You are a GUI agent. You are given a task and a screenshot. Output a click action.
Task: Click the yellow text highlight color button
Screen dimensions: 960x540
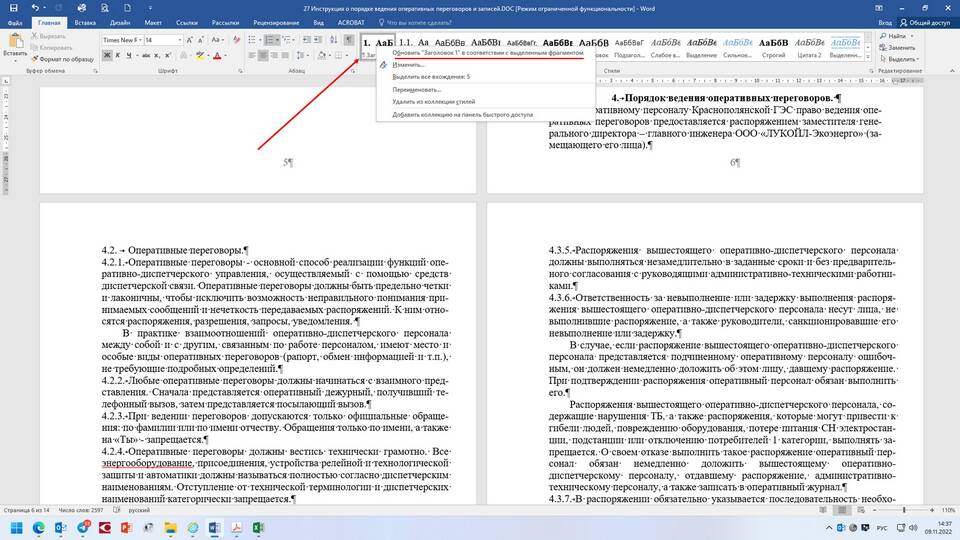(x=200, y=56)
